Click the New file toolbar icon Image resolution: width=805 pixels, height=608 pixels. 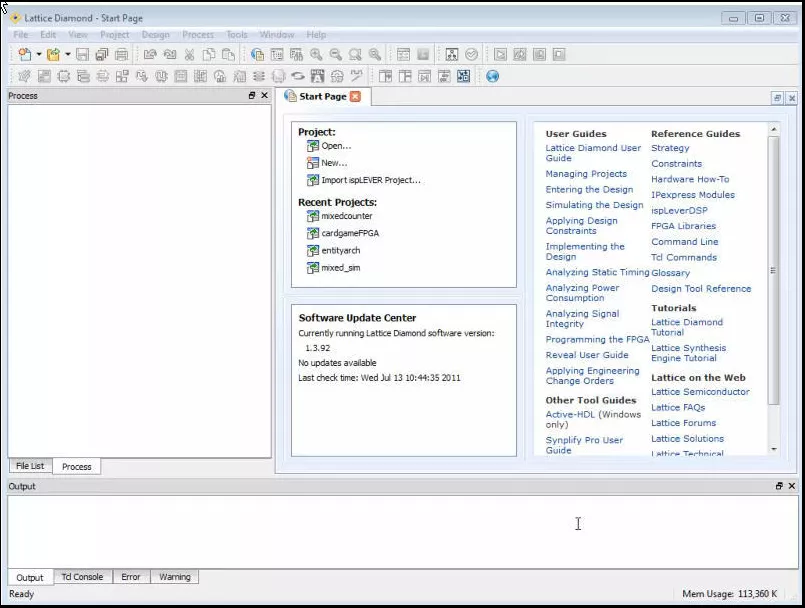point(24,54)
